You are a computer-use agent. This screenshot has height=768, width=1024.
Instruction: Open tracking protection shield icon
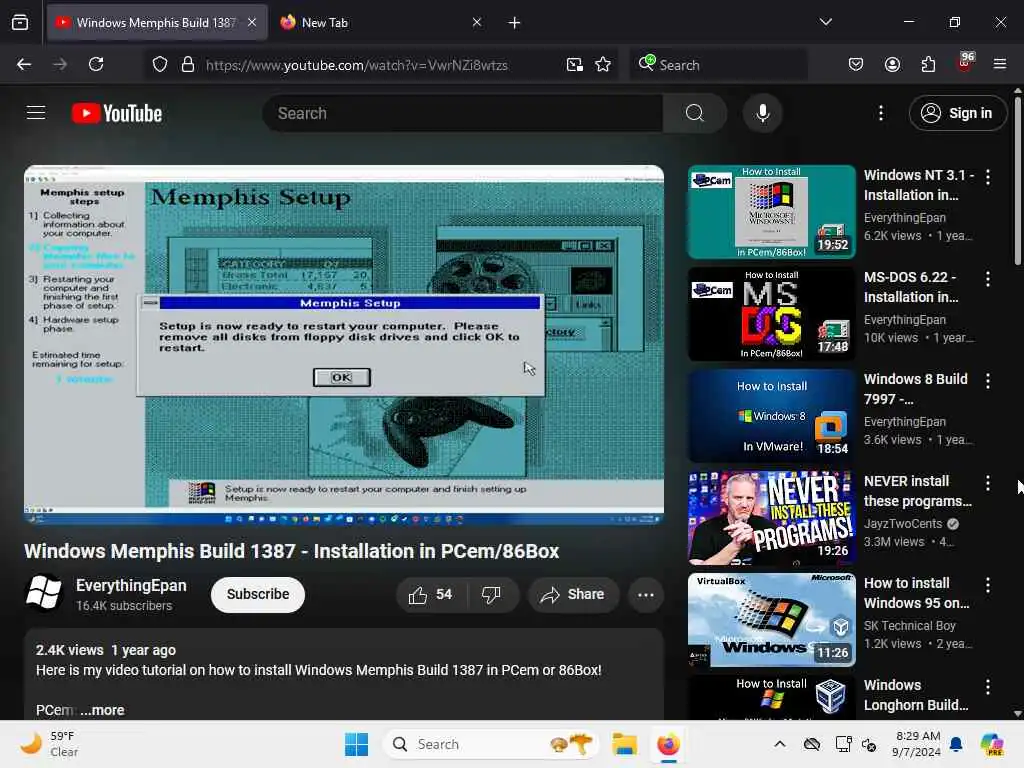tap(160, 65)
